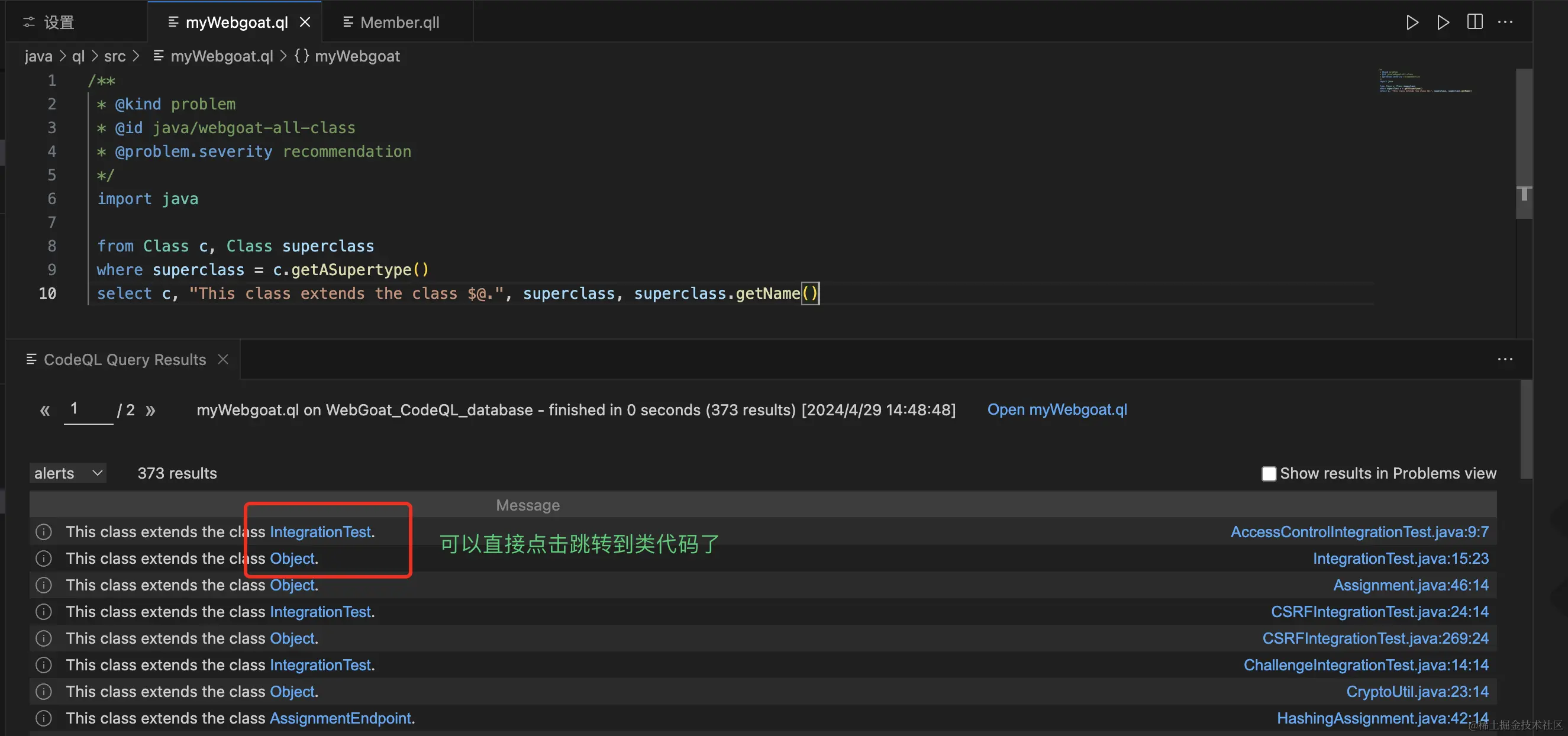The image size is (1568, 736).
Task: Click the Message column header
Action: pyautogui.click(x=527, y=505)
